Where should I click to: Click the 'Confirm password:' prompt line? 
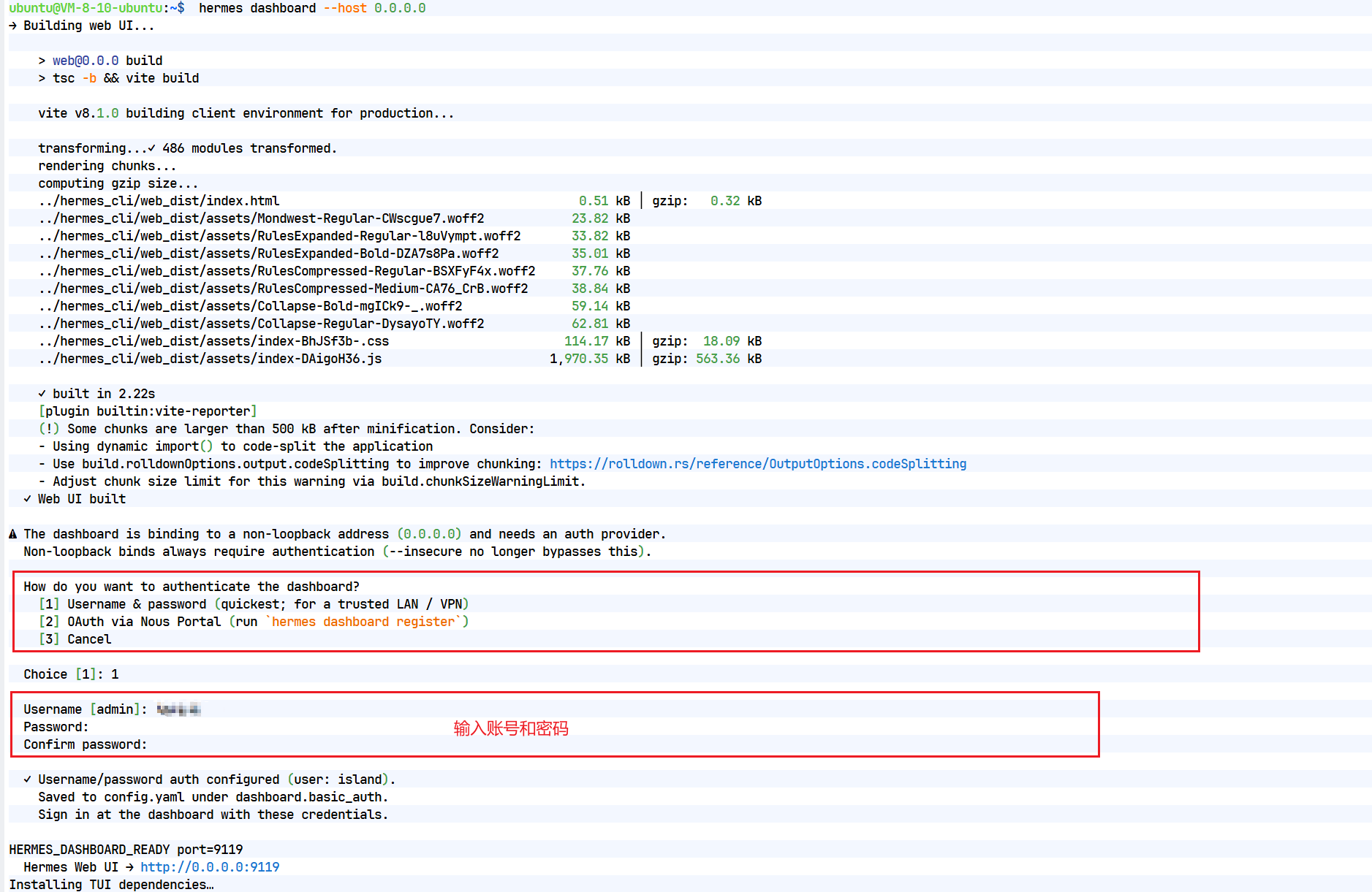click(x=86, y=744)
